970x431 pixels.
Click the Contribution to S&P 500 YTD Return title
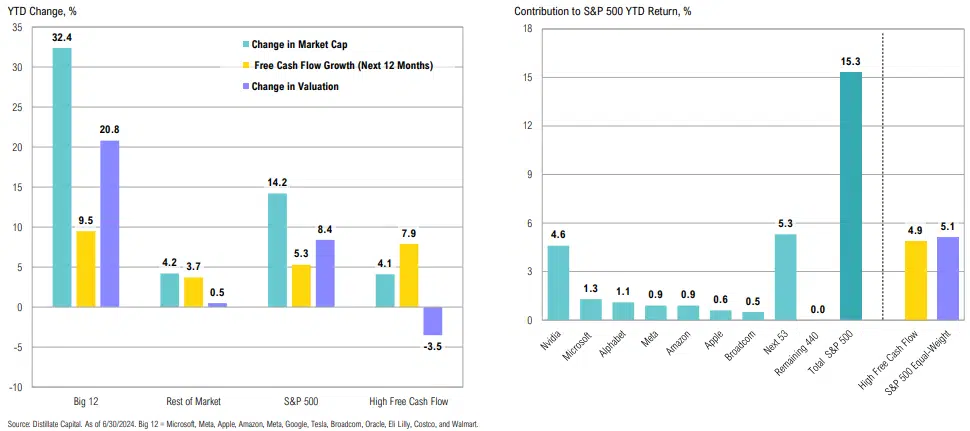click(x=603, y=11)
